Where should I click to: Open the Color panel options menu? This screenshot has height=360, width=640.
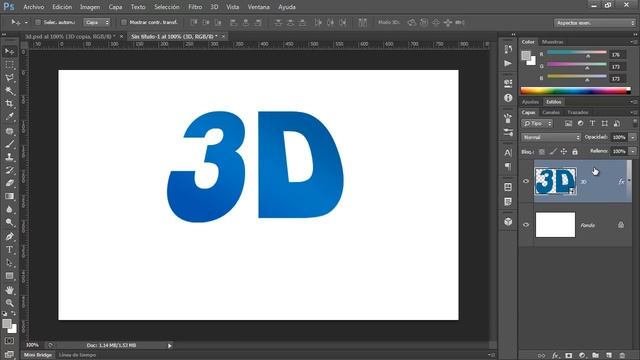pyautogui.click(x=633, y=42)
